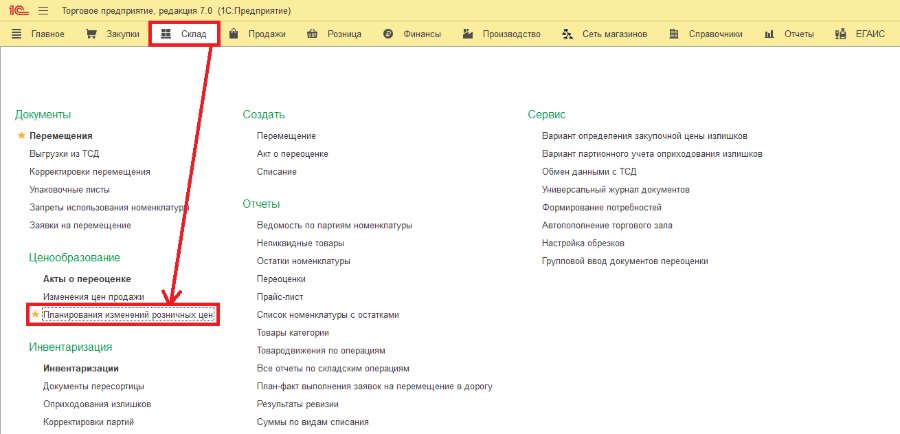Open Список номенклатуры с остатками
900x434 pixels.
coord(328,315)
